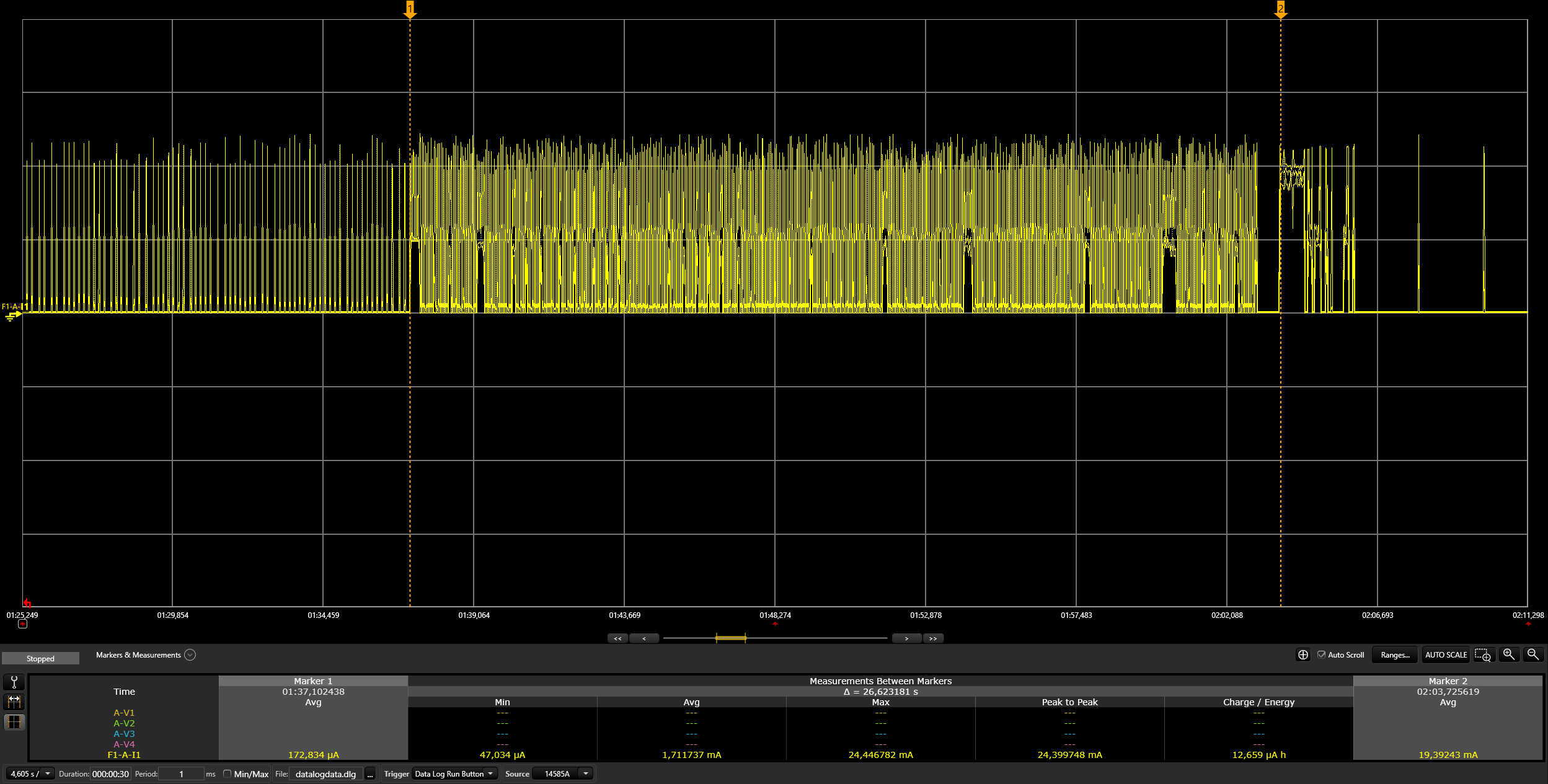Open the 4,605 s/ time scale dropdown

(30, 773)
